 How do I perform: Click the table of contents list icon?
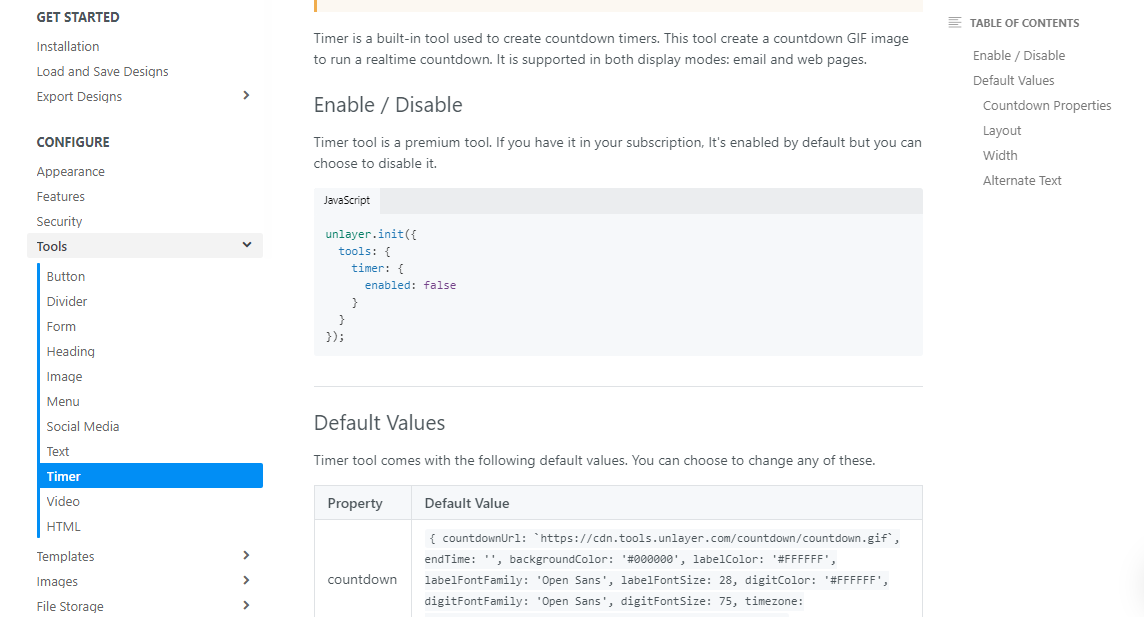pos(954,23)
